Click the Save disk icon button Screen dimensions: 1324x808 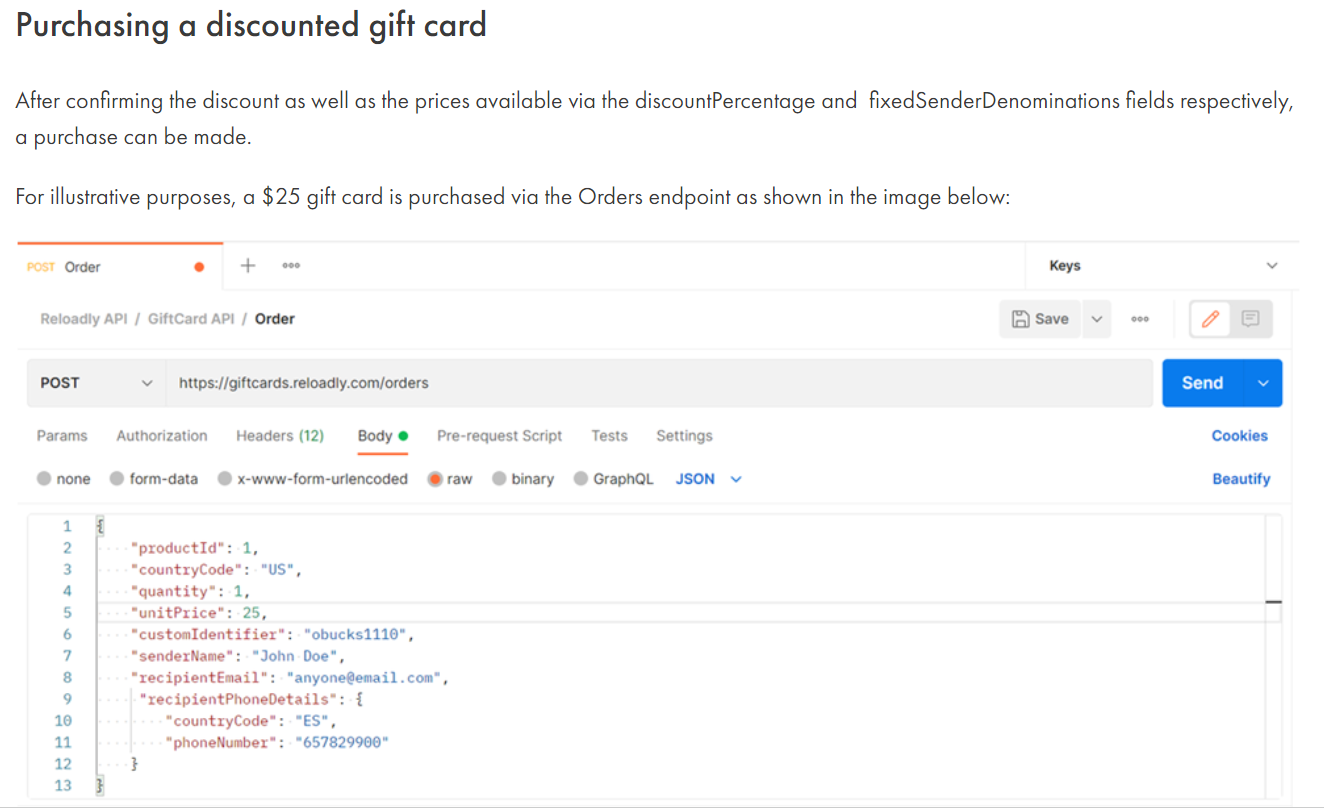1040,319
